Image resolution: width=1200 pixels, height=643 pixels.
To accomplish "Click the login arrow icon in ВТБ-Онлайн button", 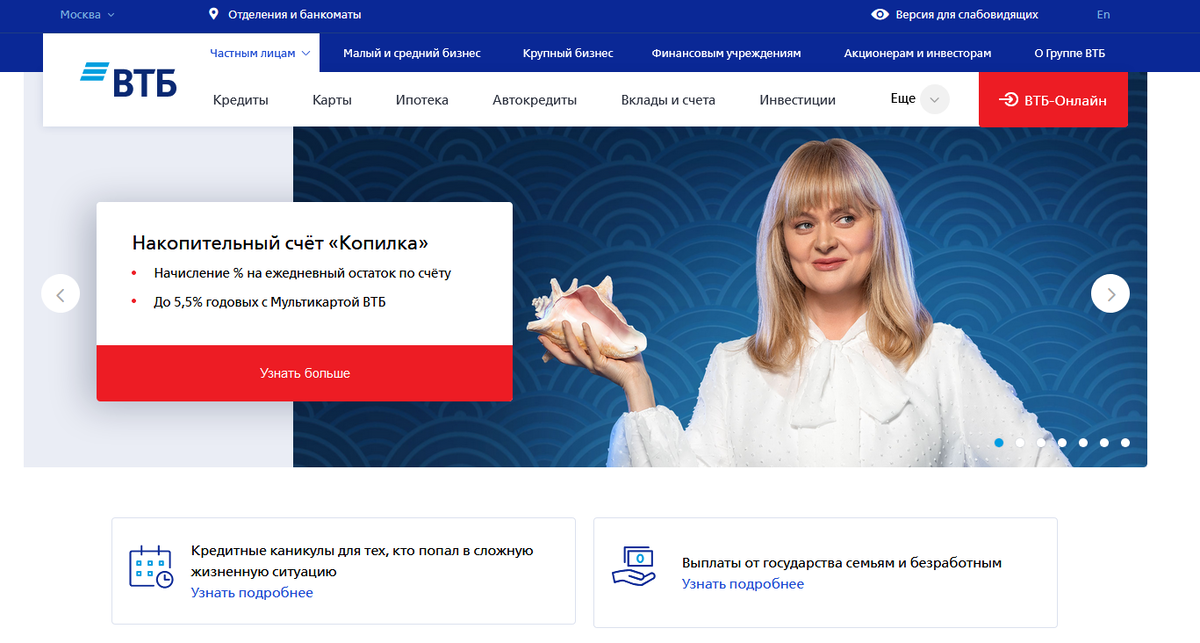I will [1008, 100].
